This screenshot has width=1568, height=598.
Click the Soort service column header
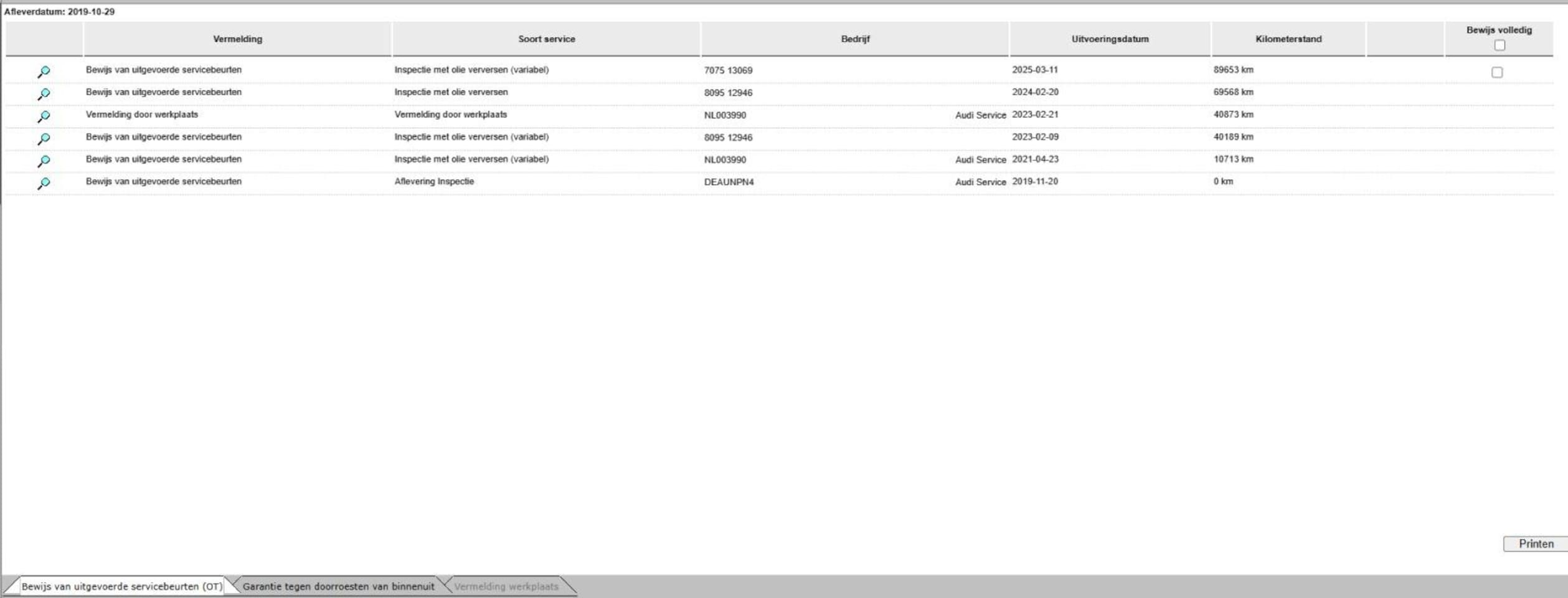(x=546, y=39)
